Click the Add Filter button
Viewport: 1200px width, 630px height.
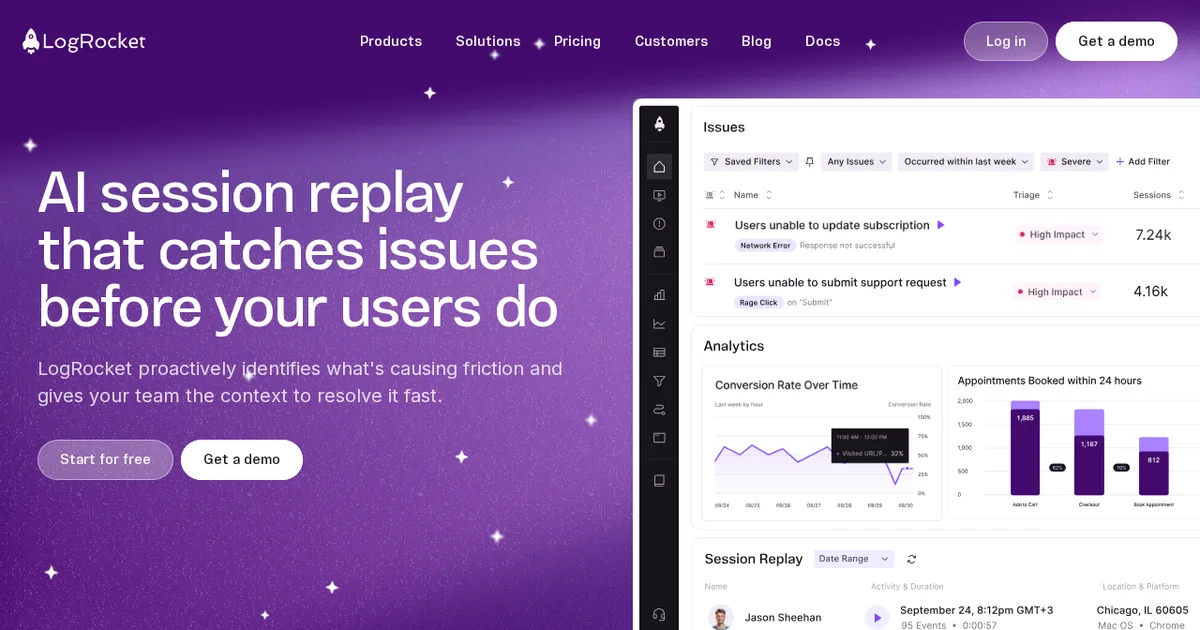pyautogui.click(x=1142, y=161)
